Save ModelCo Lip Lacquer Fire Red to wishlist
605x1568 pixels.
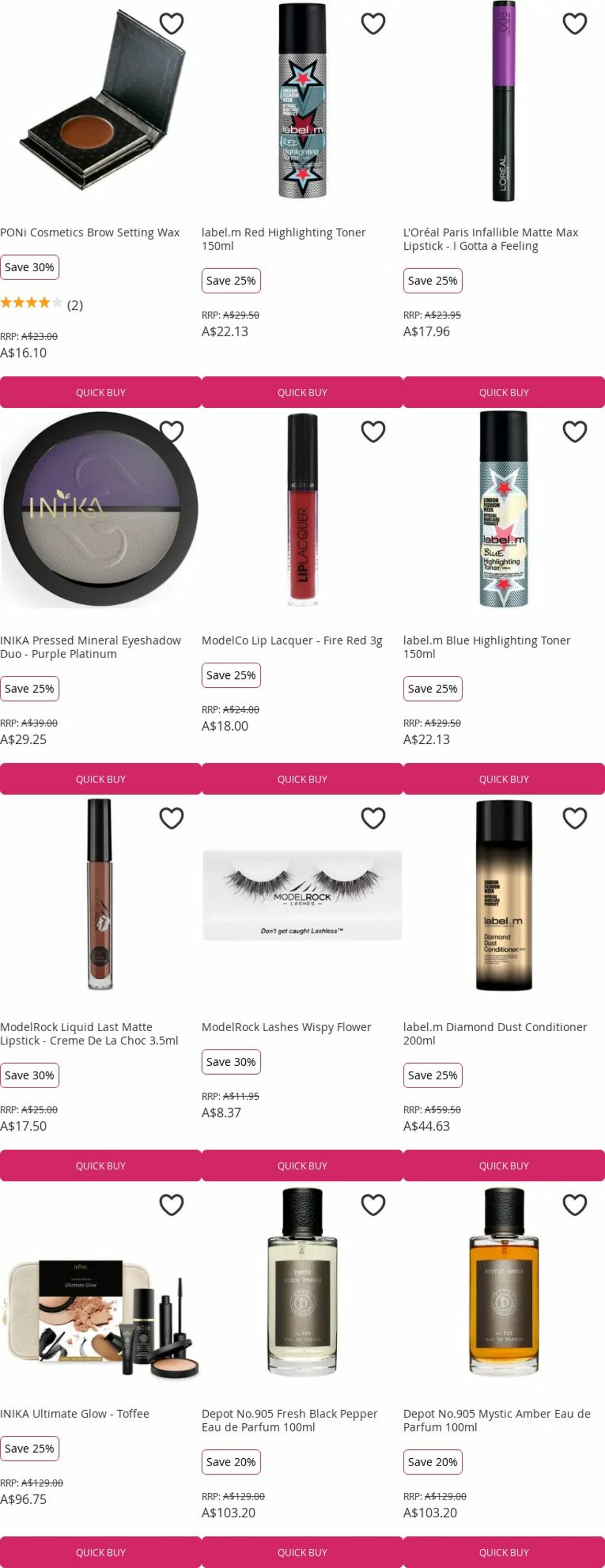[373, 432]
